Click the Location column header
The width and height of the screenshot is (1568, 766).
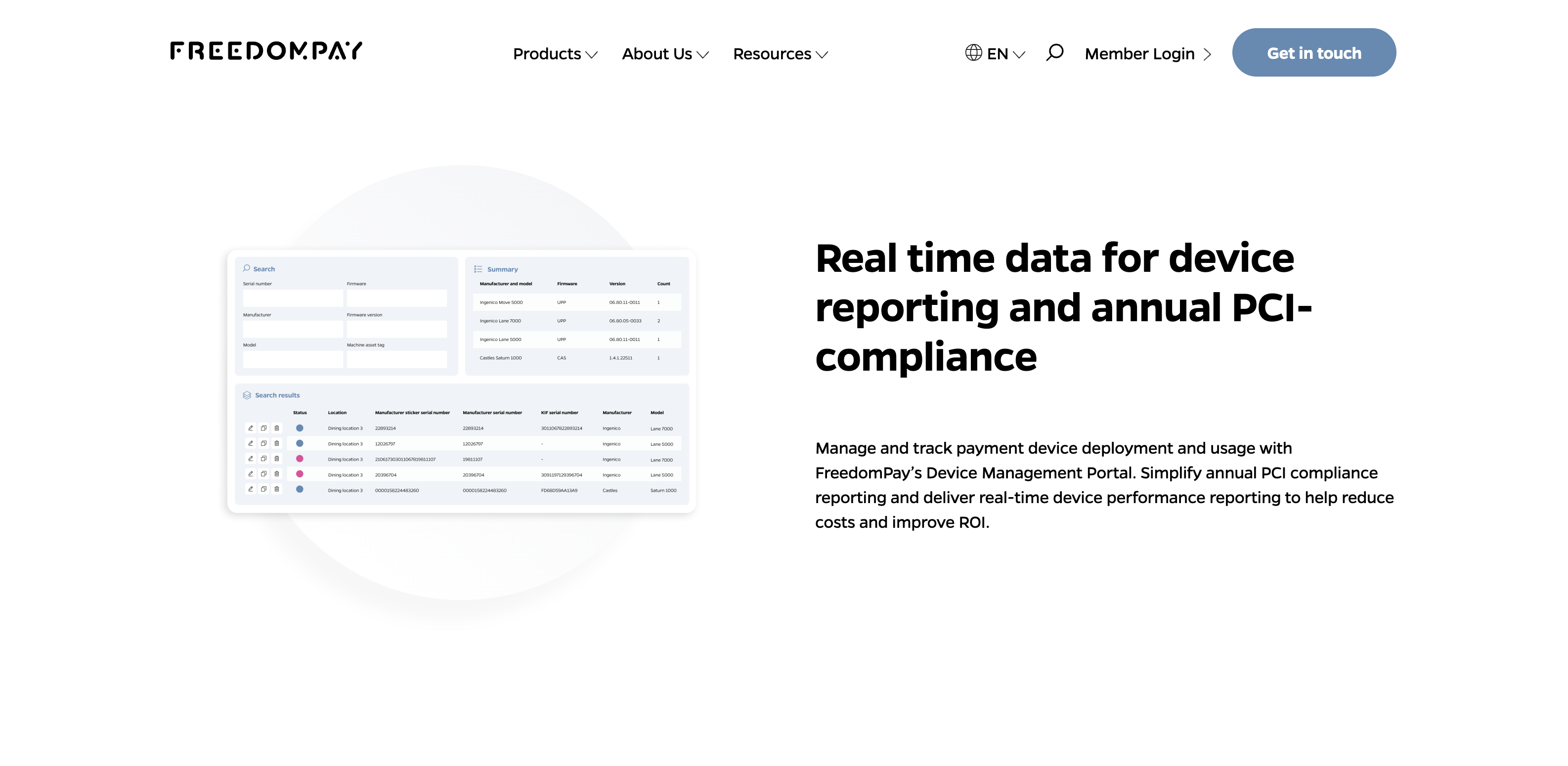click(337, 413)
